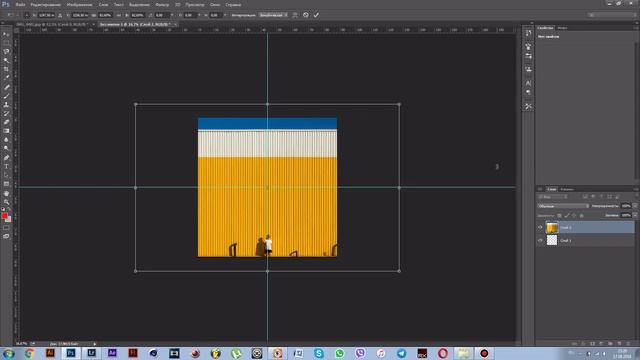This screenshot has width=640, height=360.
Task: Select the foreground red color swatch
Action: [4, 216]
